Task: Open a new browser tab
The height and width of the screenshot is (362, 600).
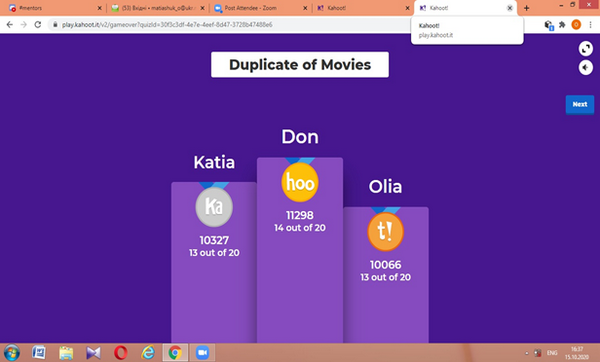Action: pyautogui.click(x=527, y=8)
